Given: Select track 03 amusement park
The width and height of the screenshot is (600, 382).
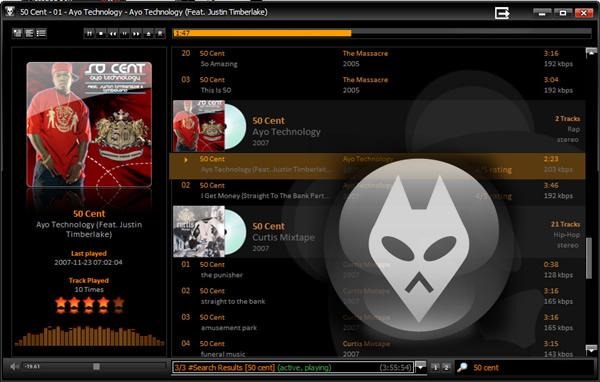Looking at the screenshot, I should pos(377,323).
